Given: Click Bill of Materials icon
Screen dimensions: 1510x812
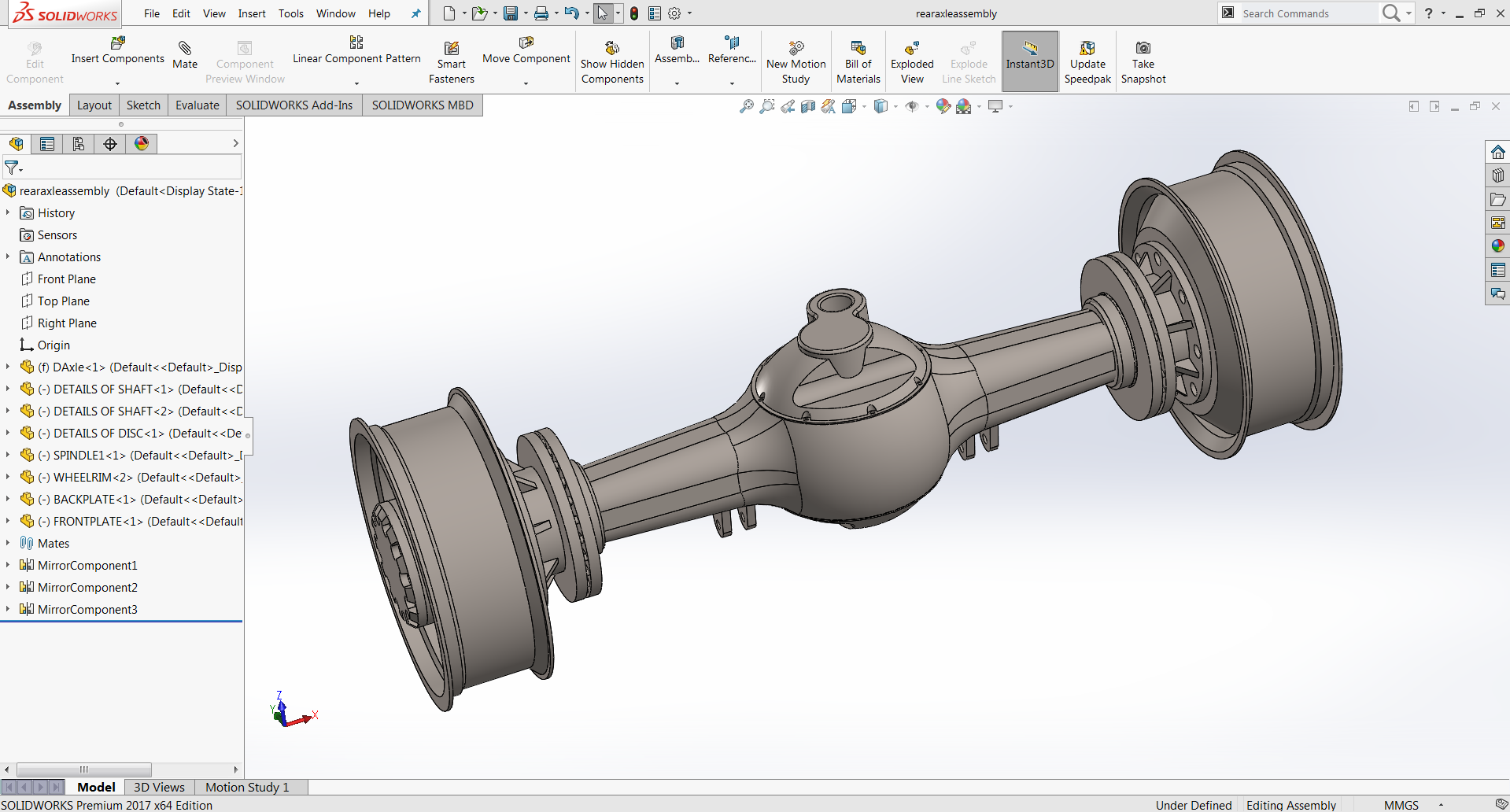Looking at the screenshot, I should pos(858,48).
